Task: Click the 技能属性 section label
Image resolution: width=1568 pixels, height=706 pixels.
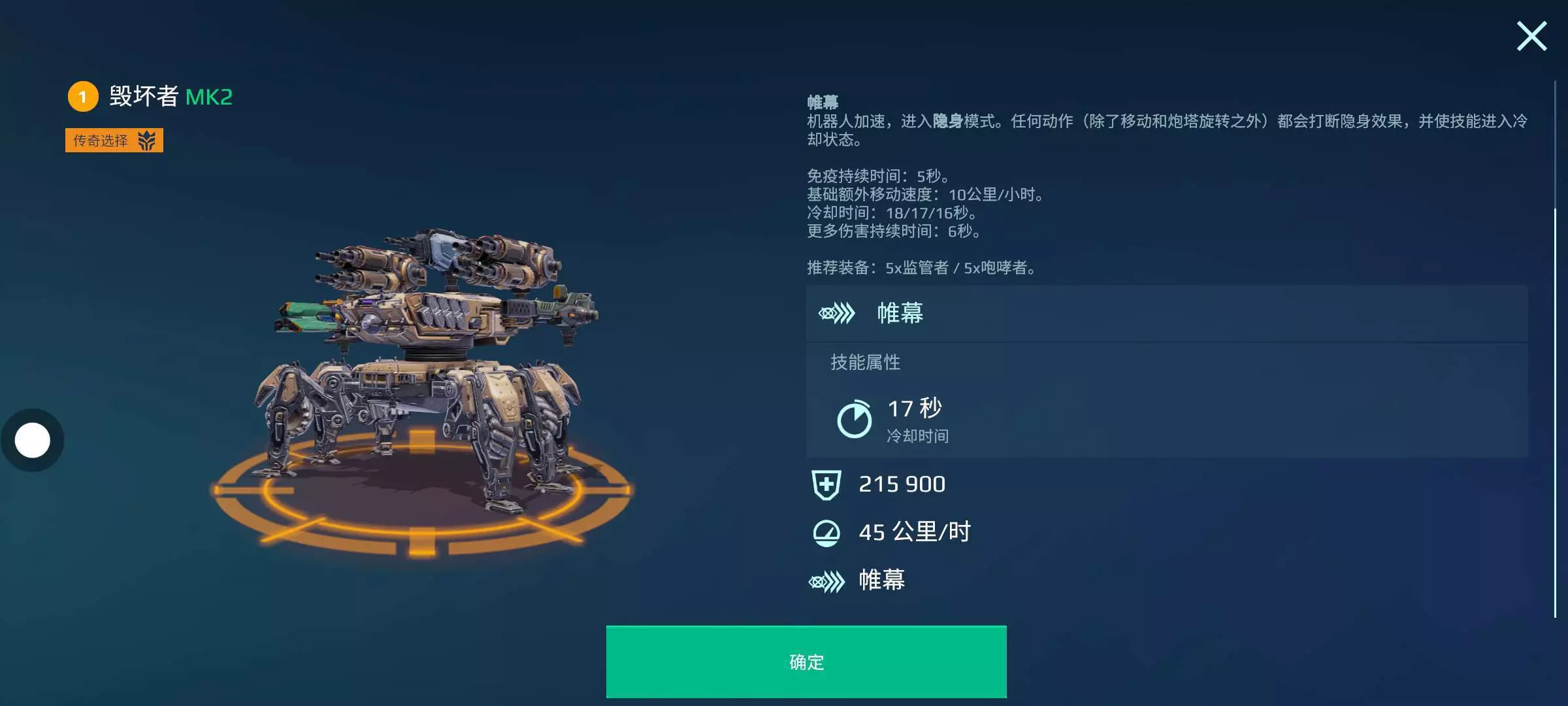Action: 866,362
